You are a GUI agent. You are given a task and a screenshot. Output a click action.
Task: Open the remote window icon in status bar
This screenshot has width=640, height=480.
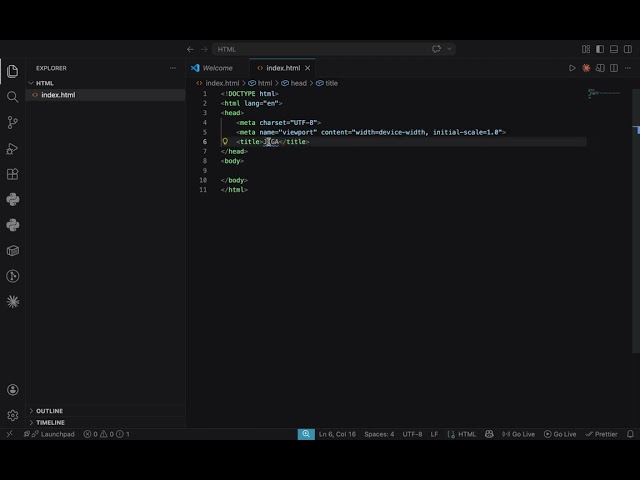tap(10, 434)
